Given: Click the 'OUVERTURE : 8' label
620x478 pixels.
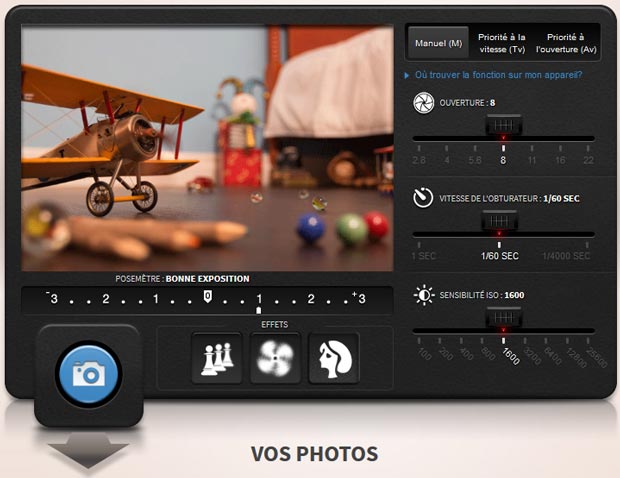Looking at the screenshot, I should tap(467, 103).
